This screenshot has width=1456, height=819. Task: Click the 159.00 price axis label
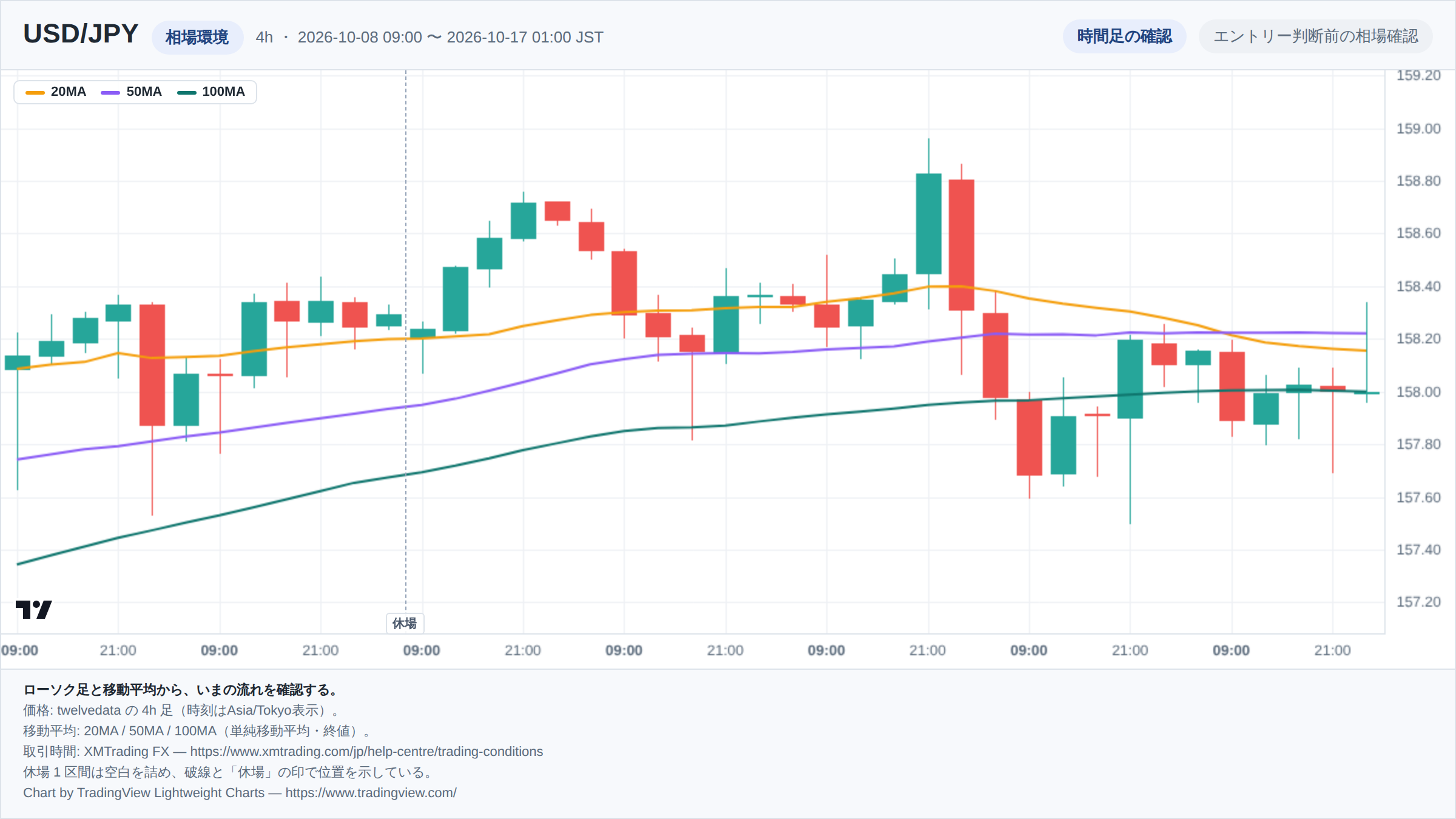pos(1418,129)
